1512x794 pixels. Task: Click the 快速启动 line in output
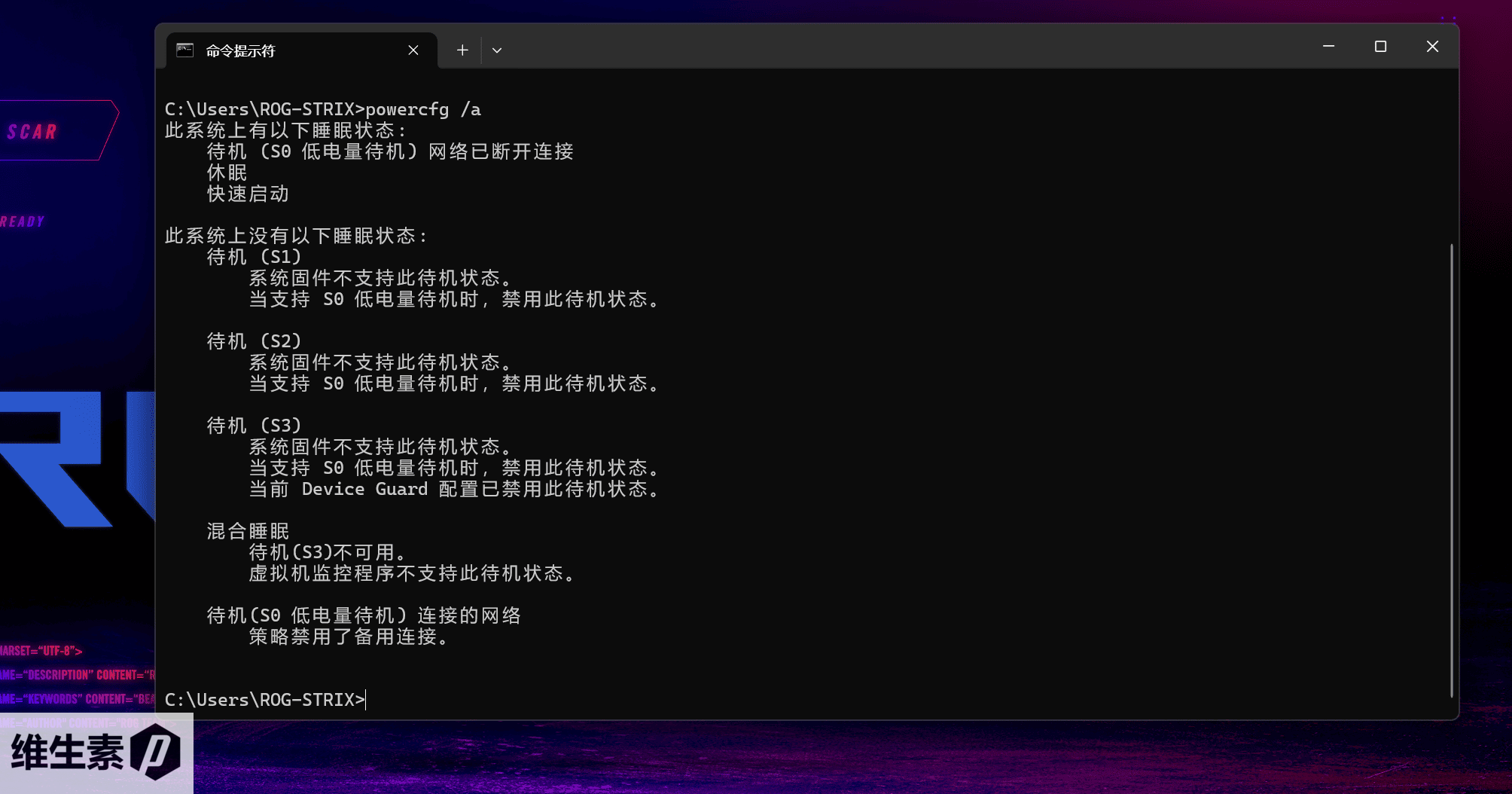(248, 194)
